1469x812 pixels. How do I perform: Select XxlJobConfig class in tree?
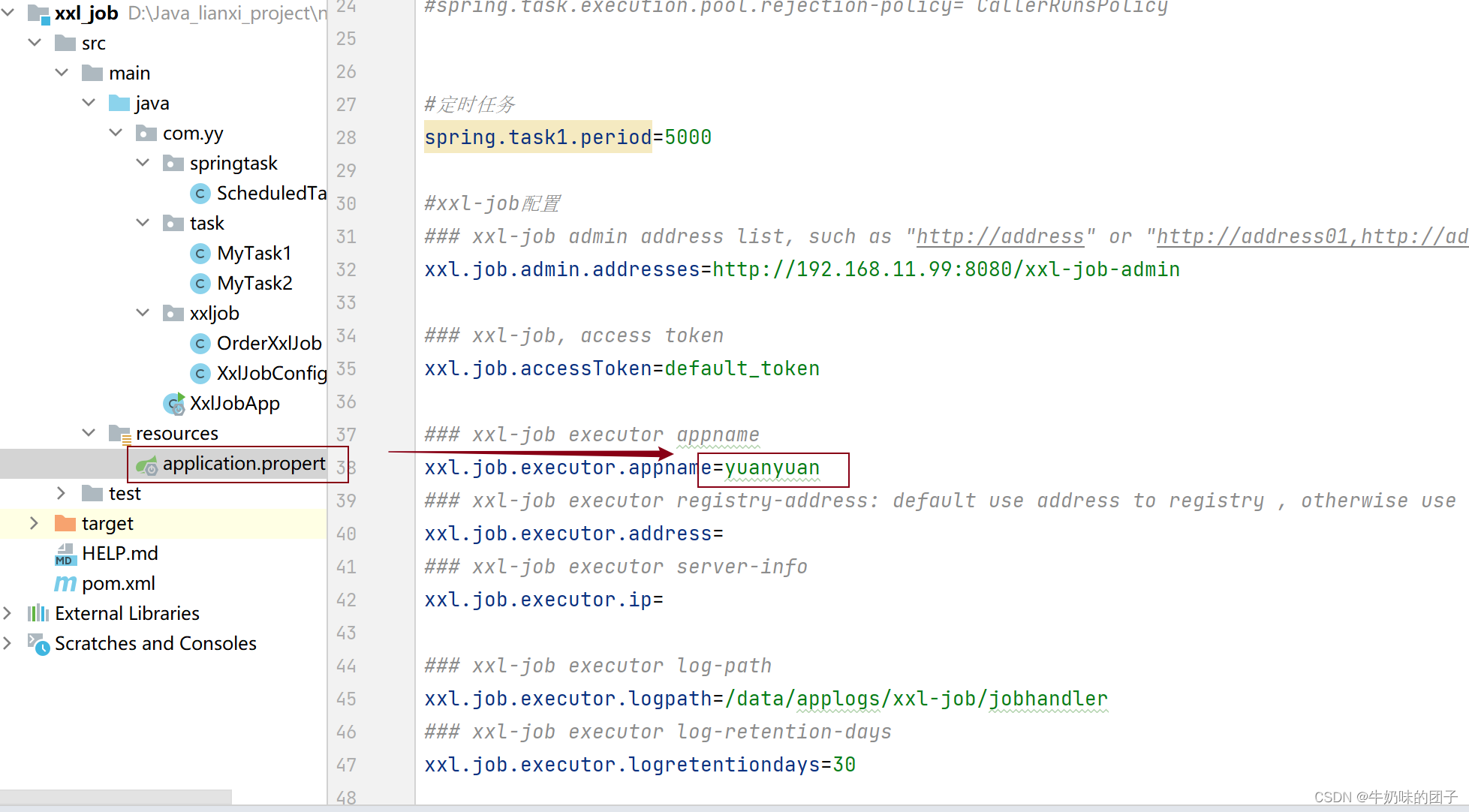(x=271, y=374)
